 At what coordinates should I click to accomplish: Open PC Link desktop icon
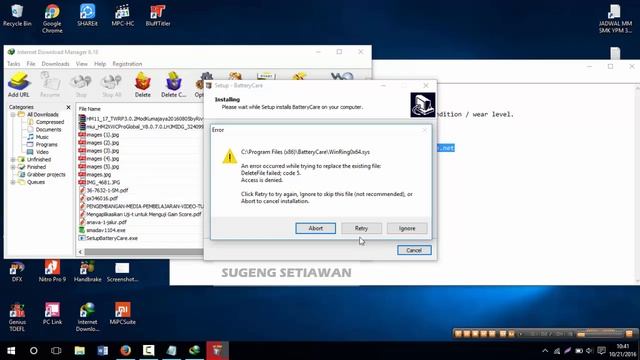52,314
